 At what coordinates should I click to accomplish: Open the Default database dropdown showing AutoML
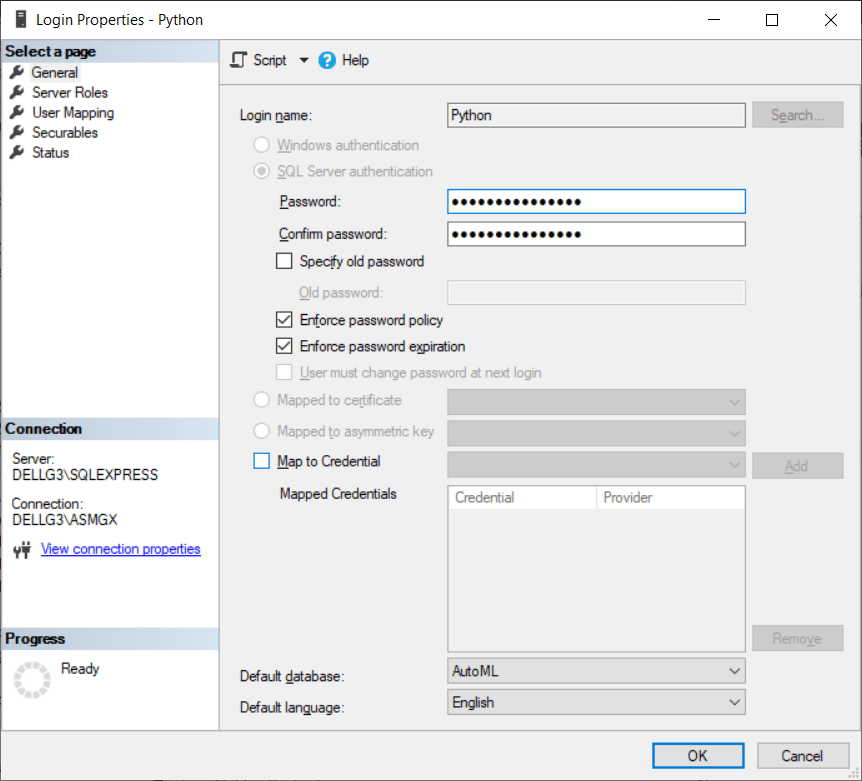734,670
